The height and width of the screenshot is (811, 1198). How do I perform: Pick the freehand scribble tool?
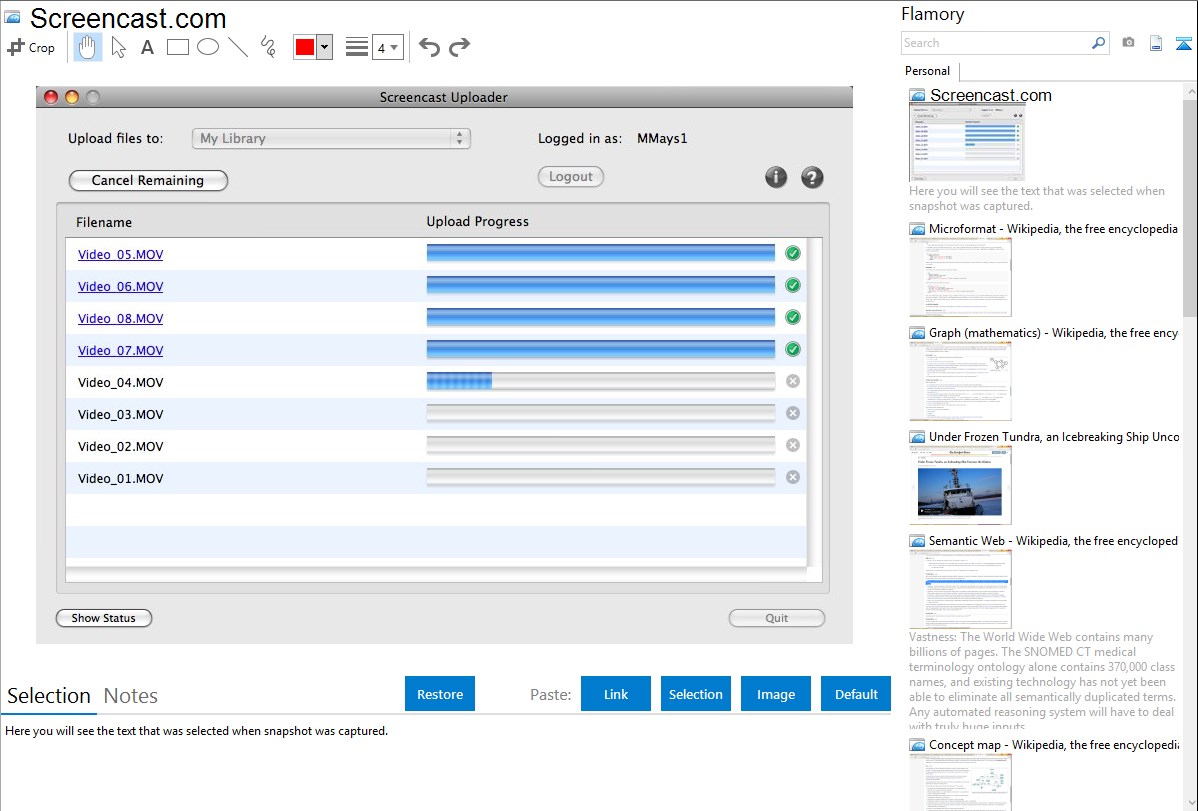pyautogui.click(x=268, y=47)
